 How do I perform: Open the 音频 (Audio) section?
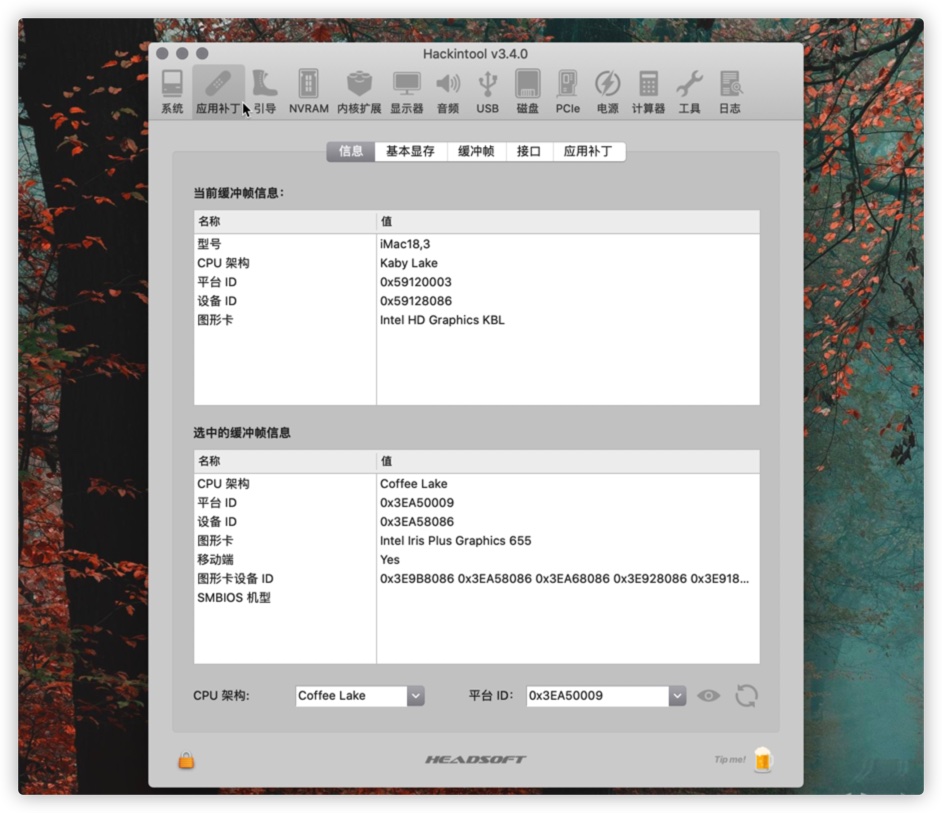coord(447,90)
